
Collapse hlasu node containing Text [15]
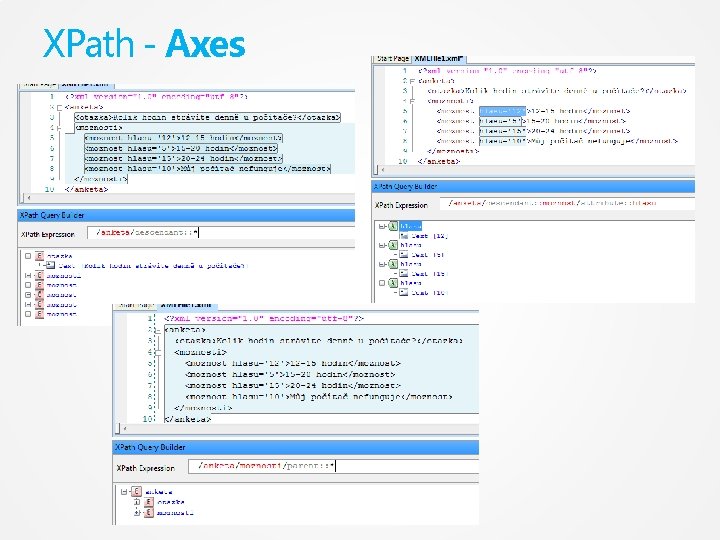(382, 264)
